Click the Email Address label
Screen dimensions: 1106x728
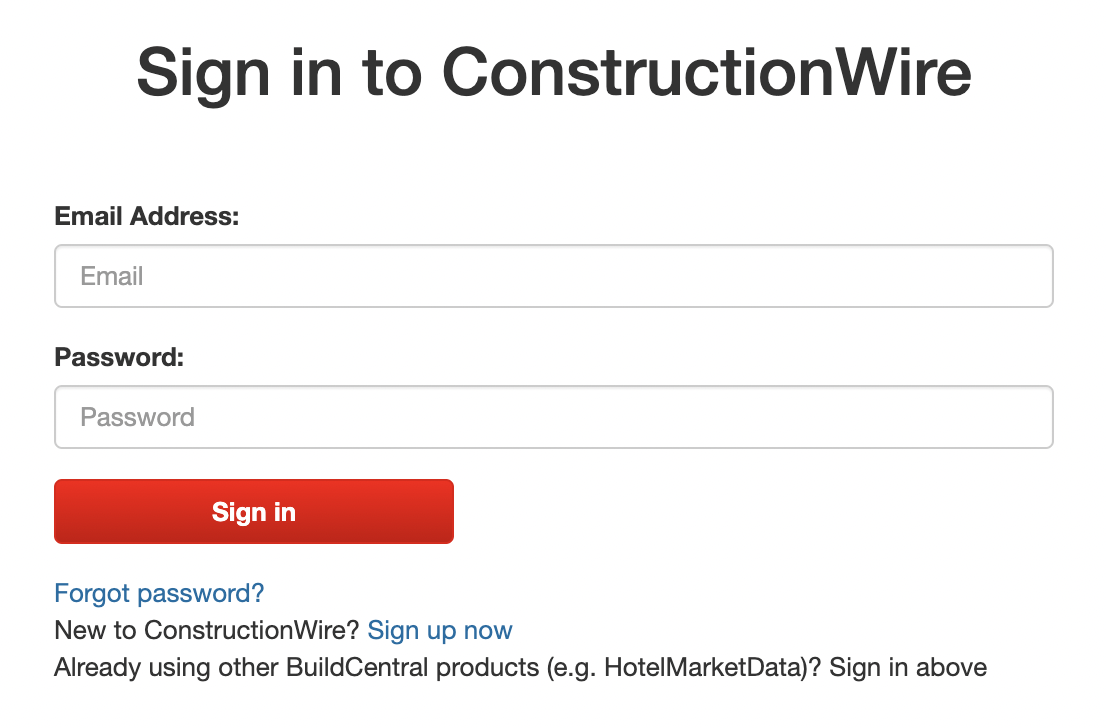[x=146, y=216]
